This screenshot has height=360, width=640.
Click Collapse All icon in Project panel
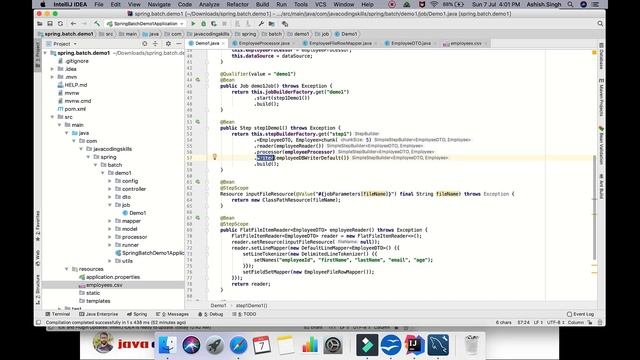[x=155, y=44]
